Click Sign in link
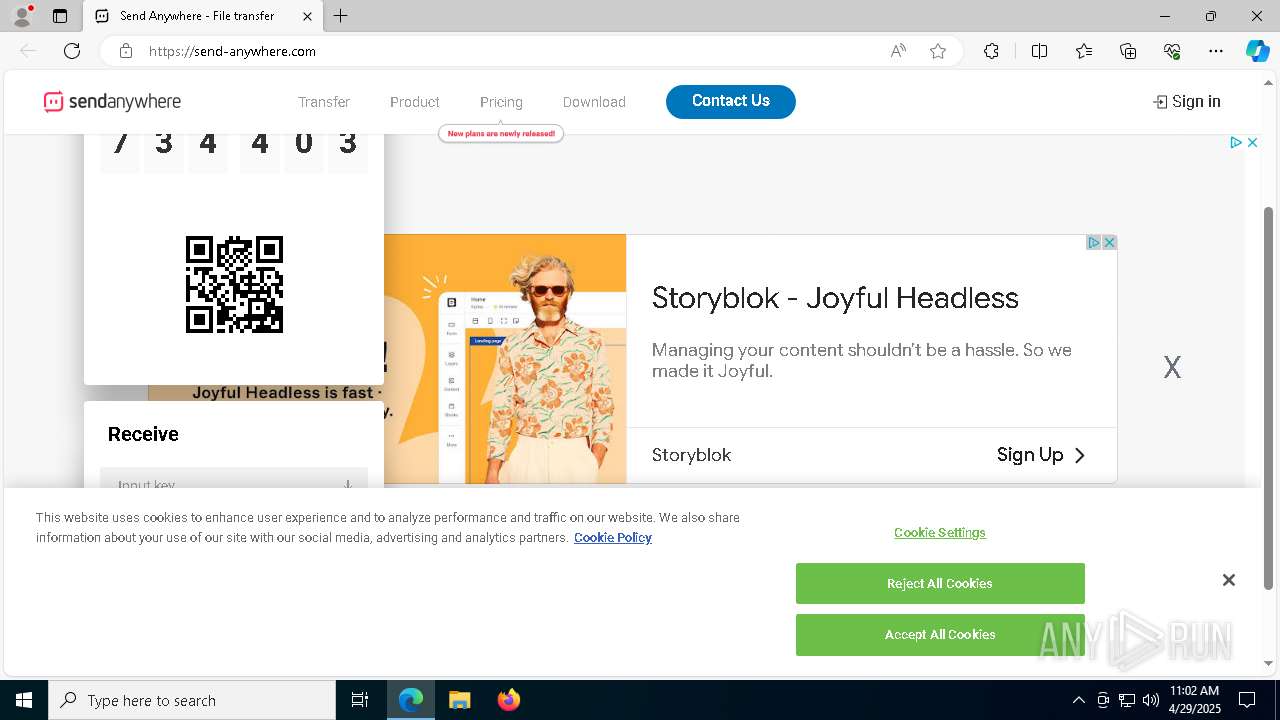1280x720 pixels. [1187, 101]
